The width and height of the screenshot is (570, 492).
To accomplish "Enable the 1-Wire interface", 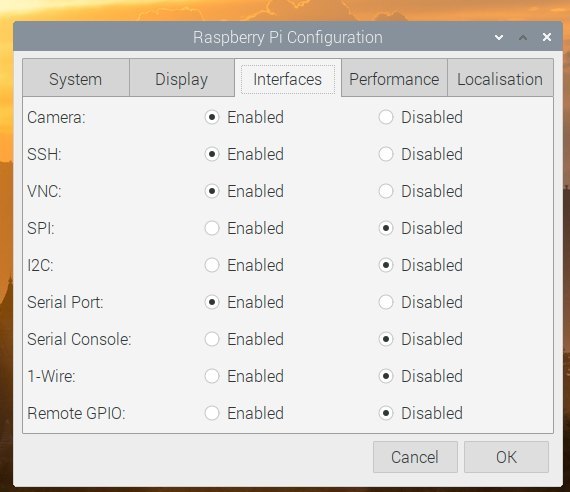I will 244,376.
